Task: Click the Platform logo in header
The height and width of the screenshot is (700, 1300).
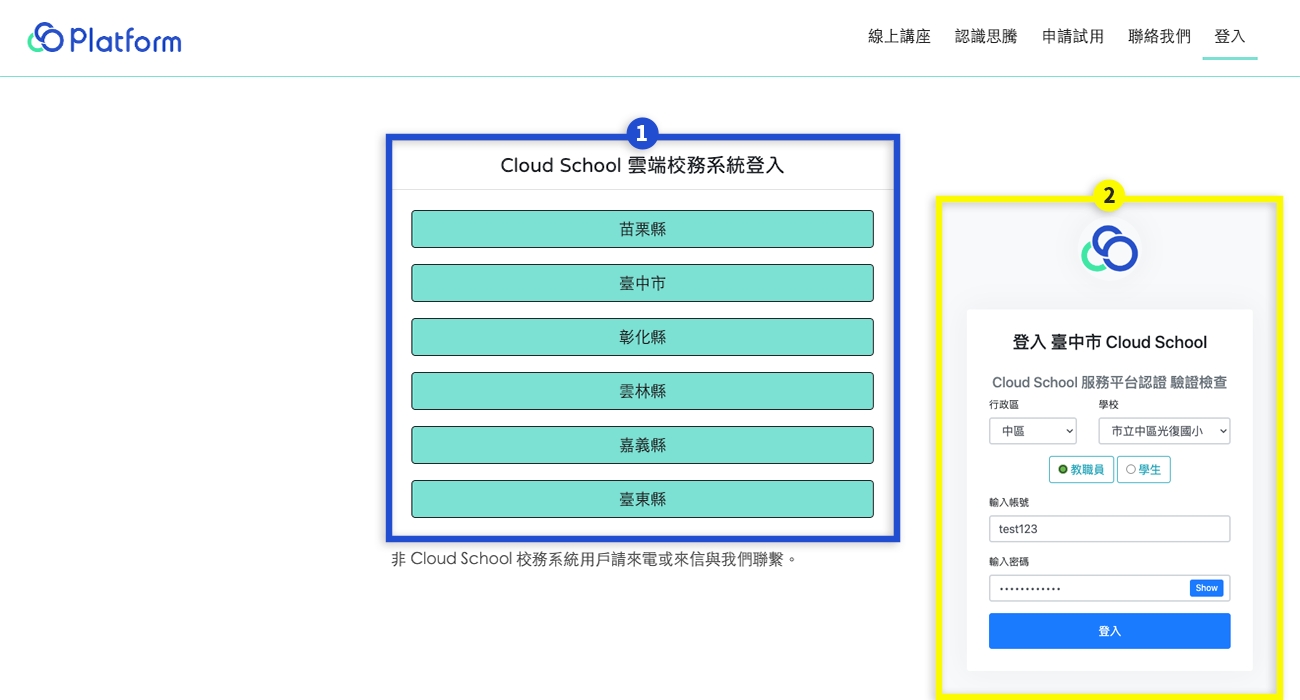Action: tap(105, 39)
